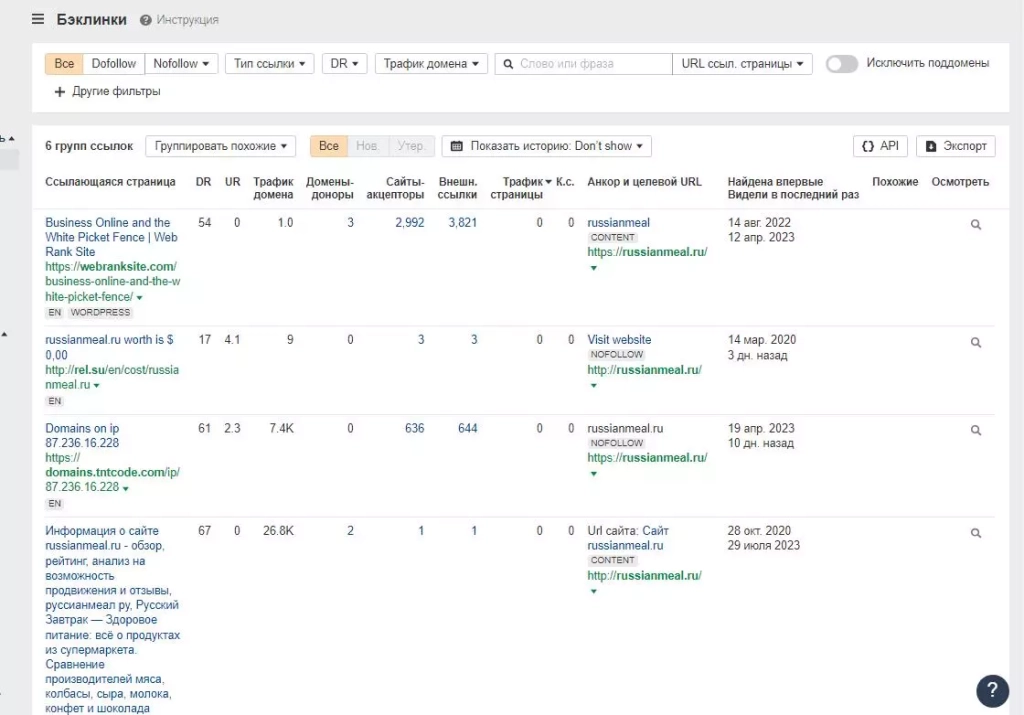Open the Группировать похожие dropdown
1024x715 pixels.
(x=221, y=146)
